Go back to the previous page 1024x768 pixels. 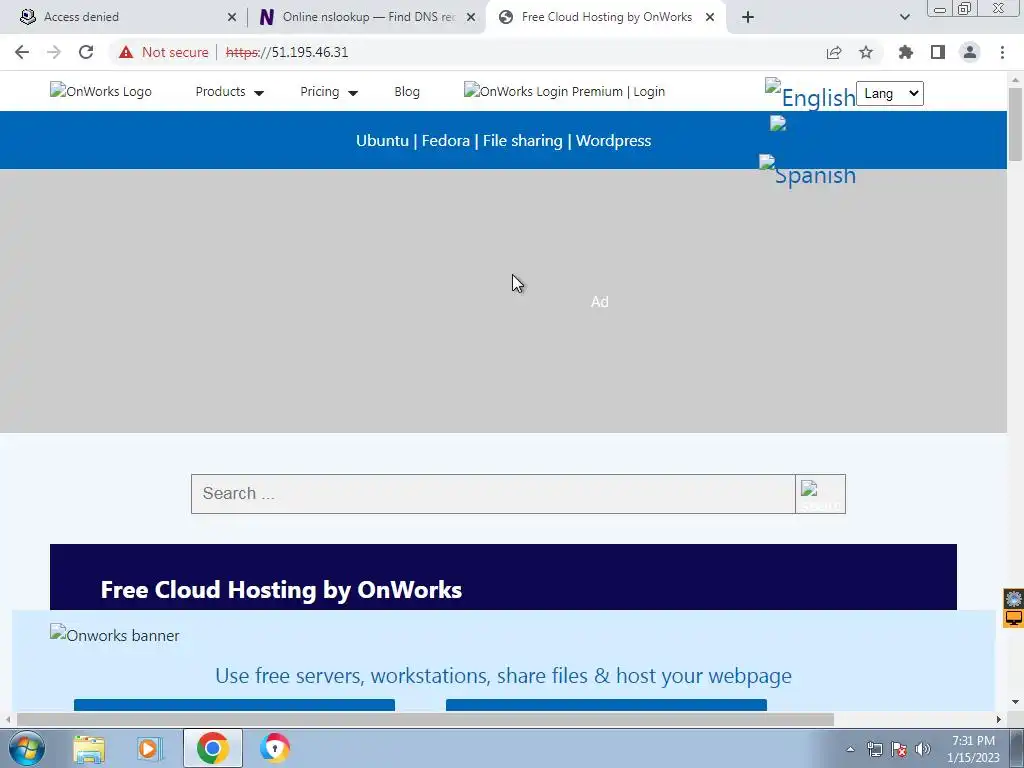[x=22, y=52]
